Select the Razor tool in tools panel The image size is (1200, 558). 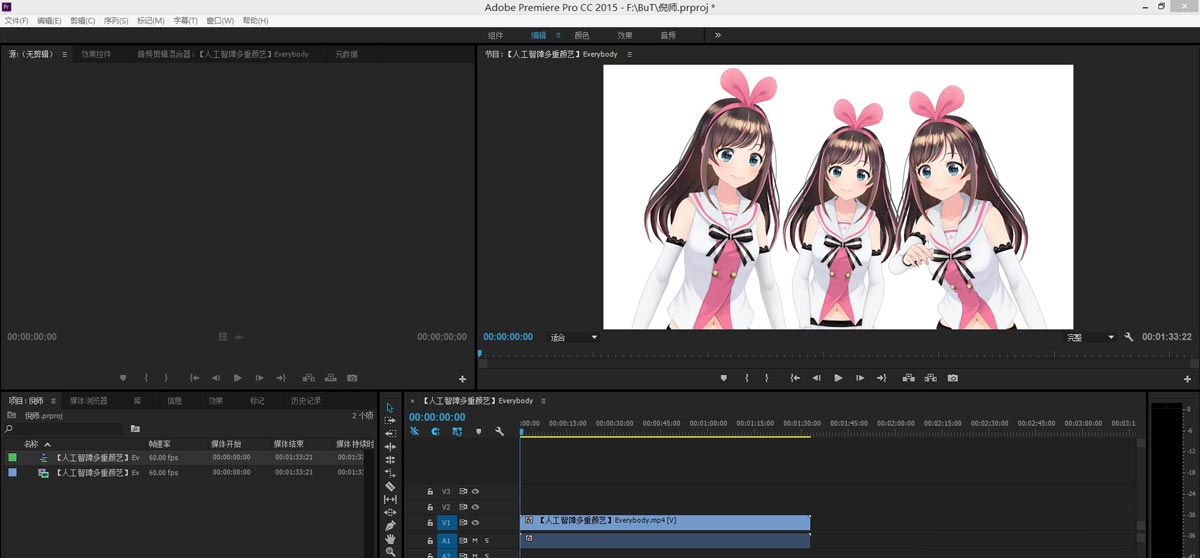tap(390, 486)
